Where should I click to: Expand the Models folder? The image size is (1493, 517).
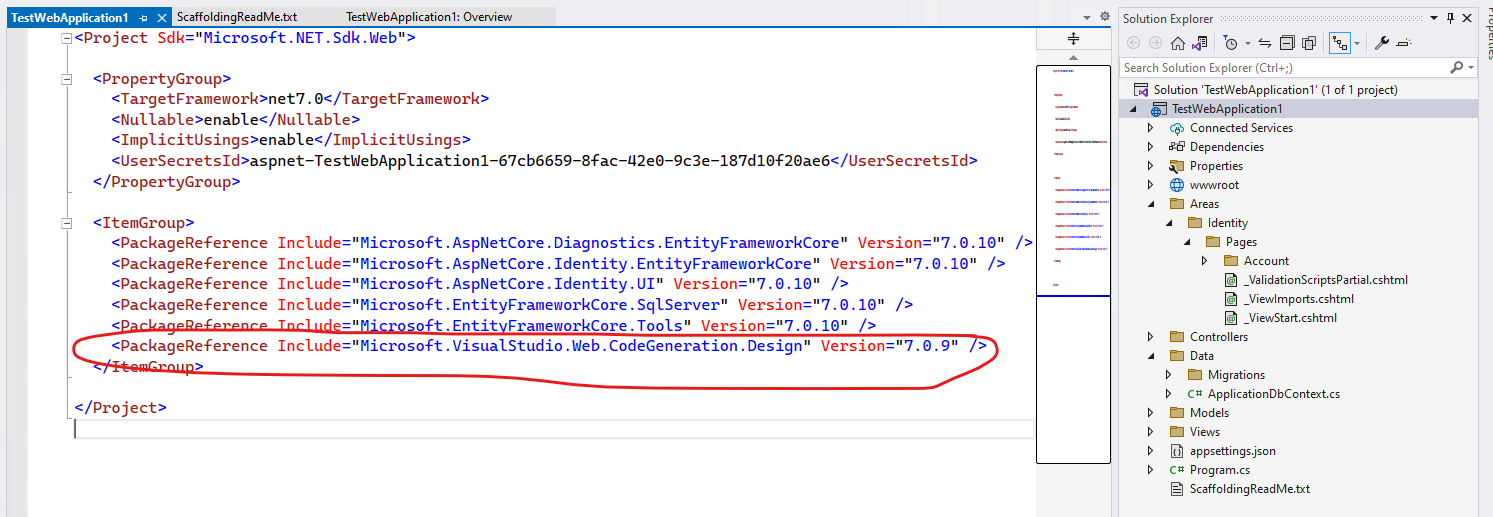click(x=1151, y=413)
